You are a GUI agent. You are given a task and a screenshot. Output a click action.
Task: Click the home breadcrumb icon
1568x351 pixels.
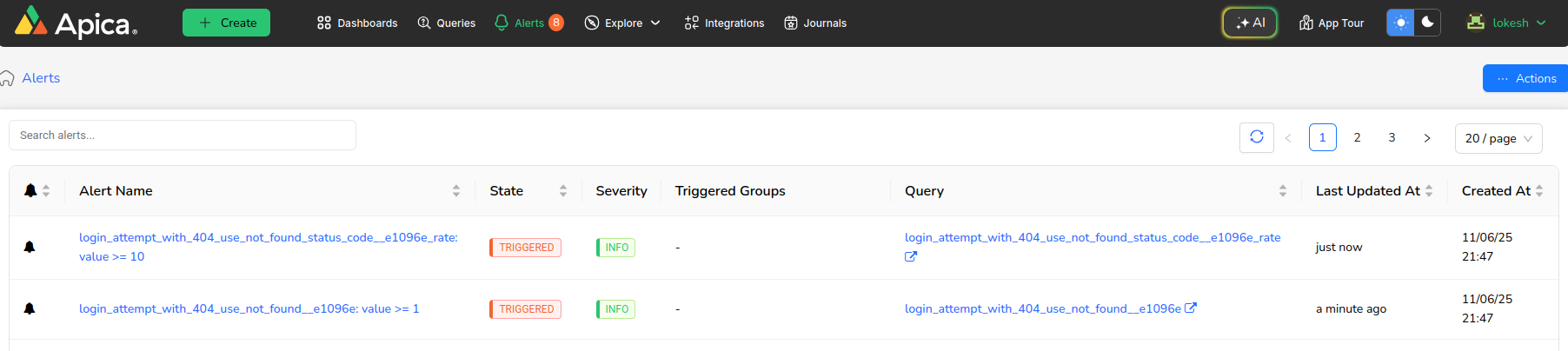(8, 78)
